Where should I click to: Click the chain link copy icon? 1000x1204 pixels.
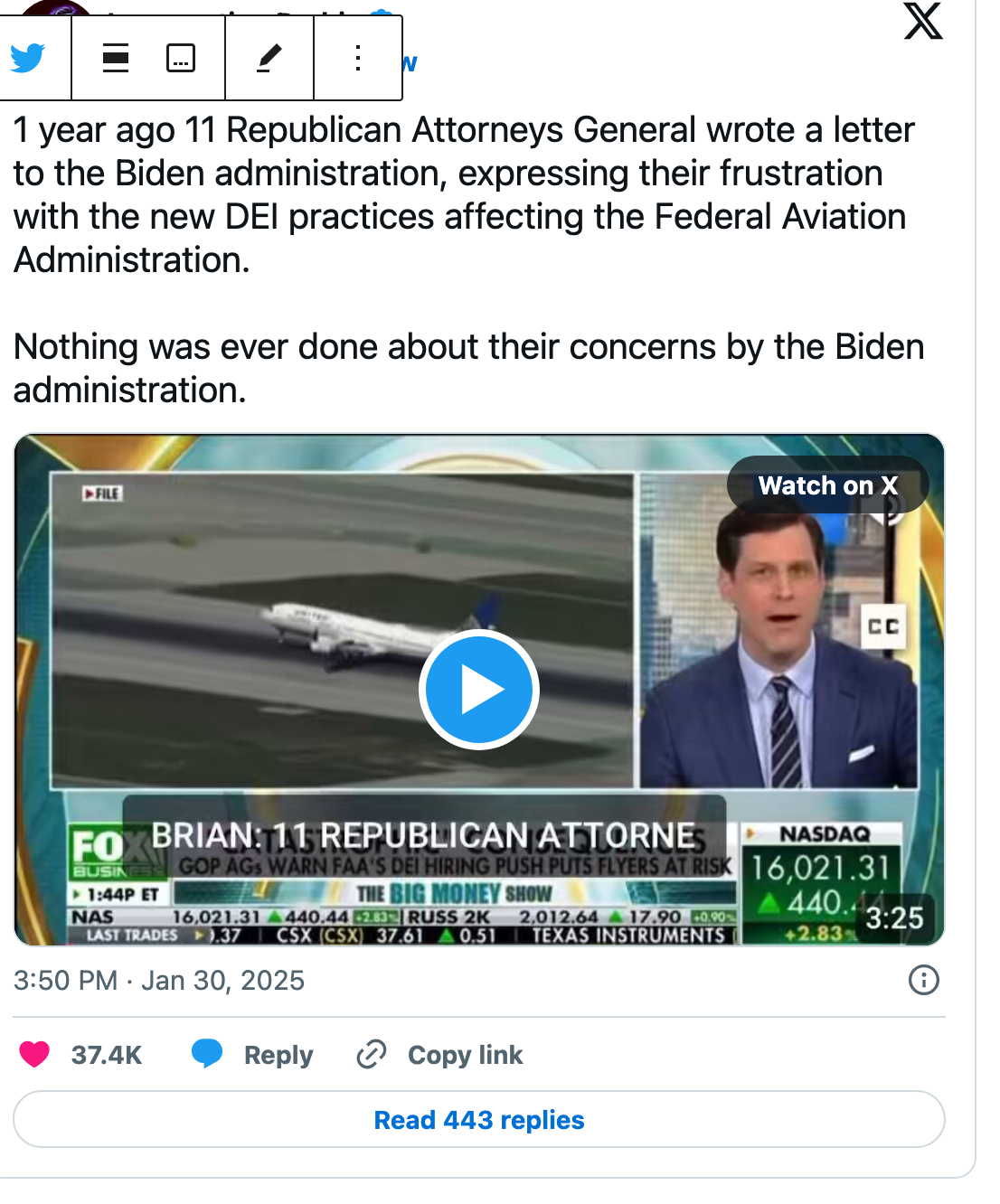(372, 1054)
